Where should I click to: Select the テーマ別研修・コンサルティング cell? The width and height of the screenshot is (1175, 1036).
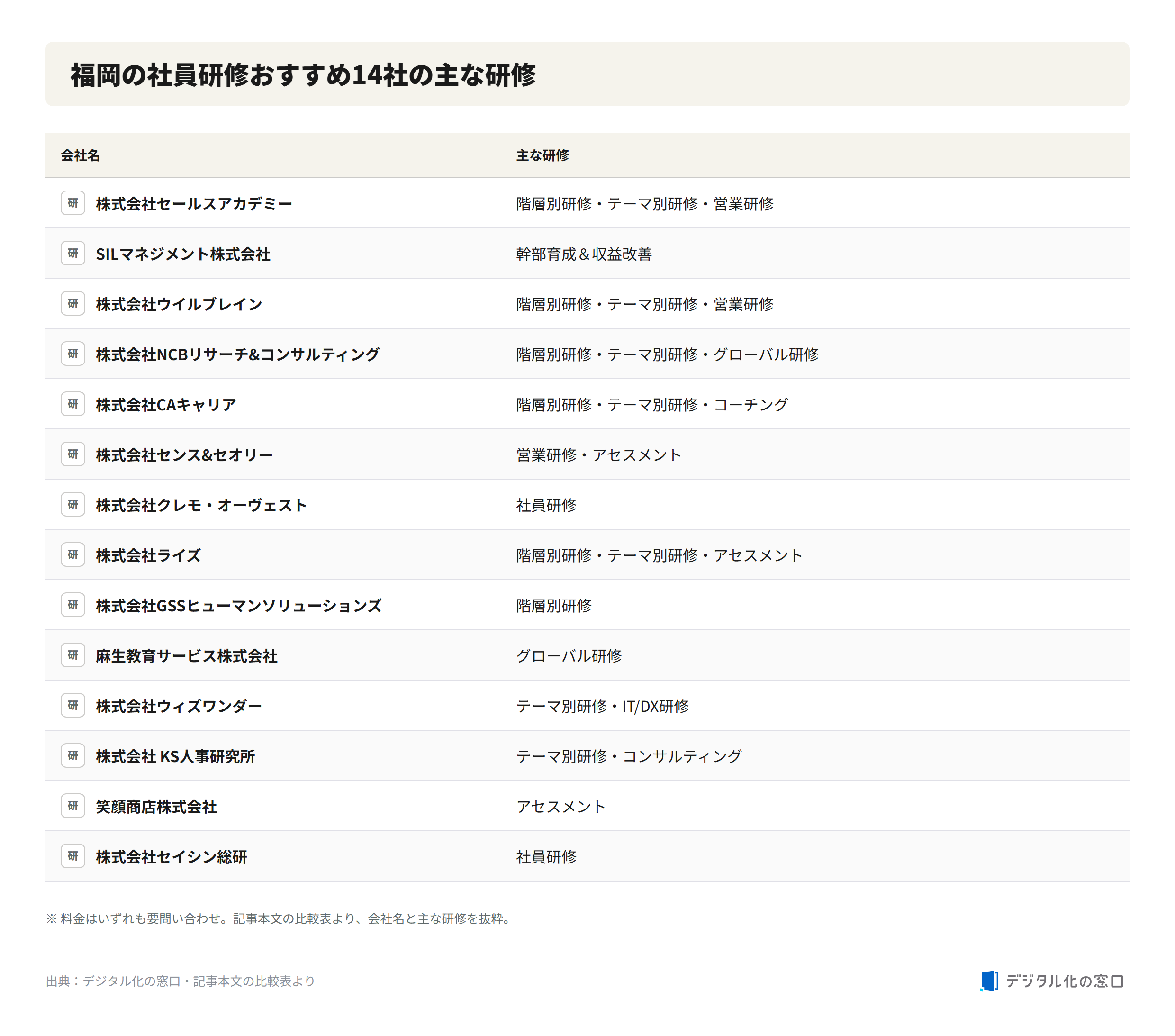pos(630,756)
